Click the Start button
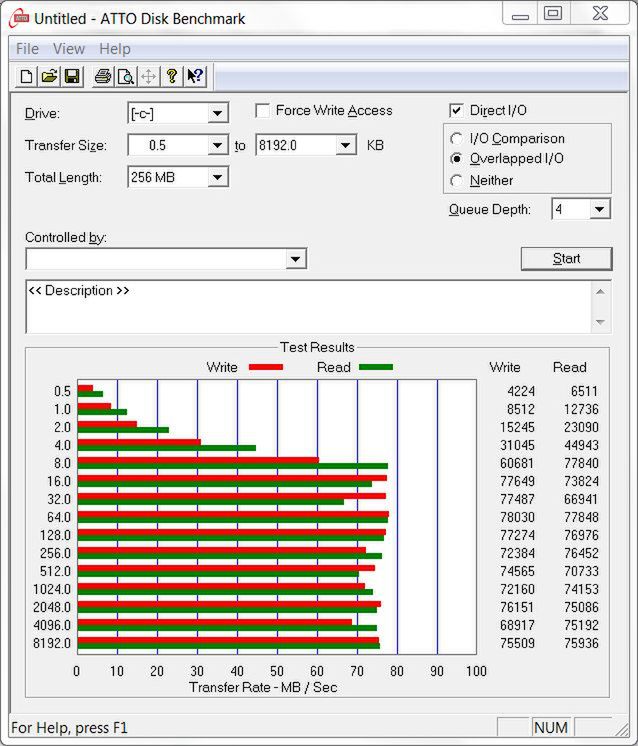 pos(566,258)
